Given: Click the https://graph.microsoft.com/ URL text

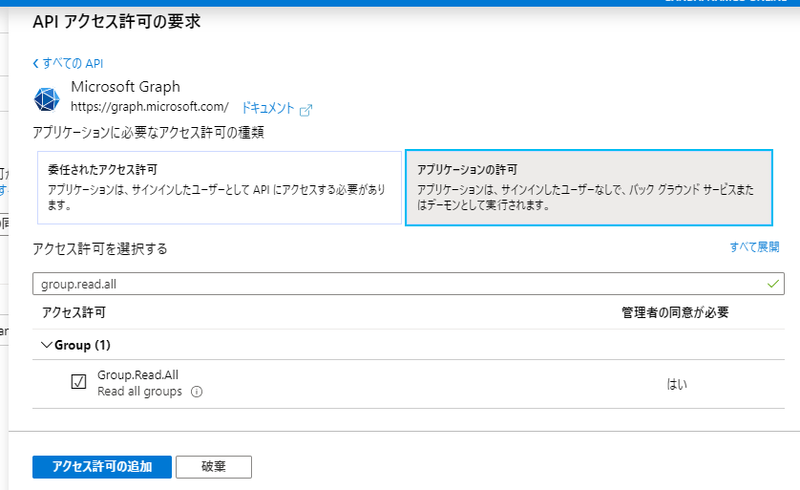Looking at the screenshot, I should point(149,107).
